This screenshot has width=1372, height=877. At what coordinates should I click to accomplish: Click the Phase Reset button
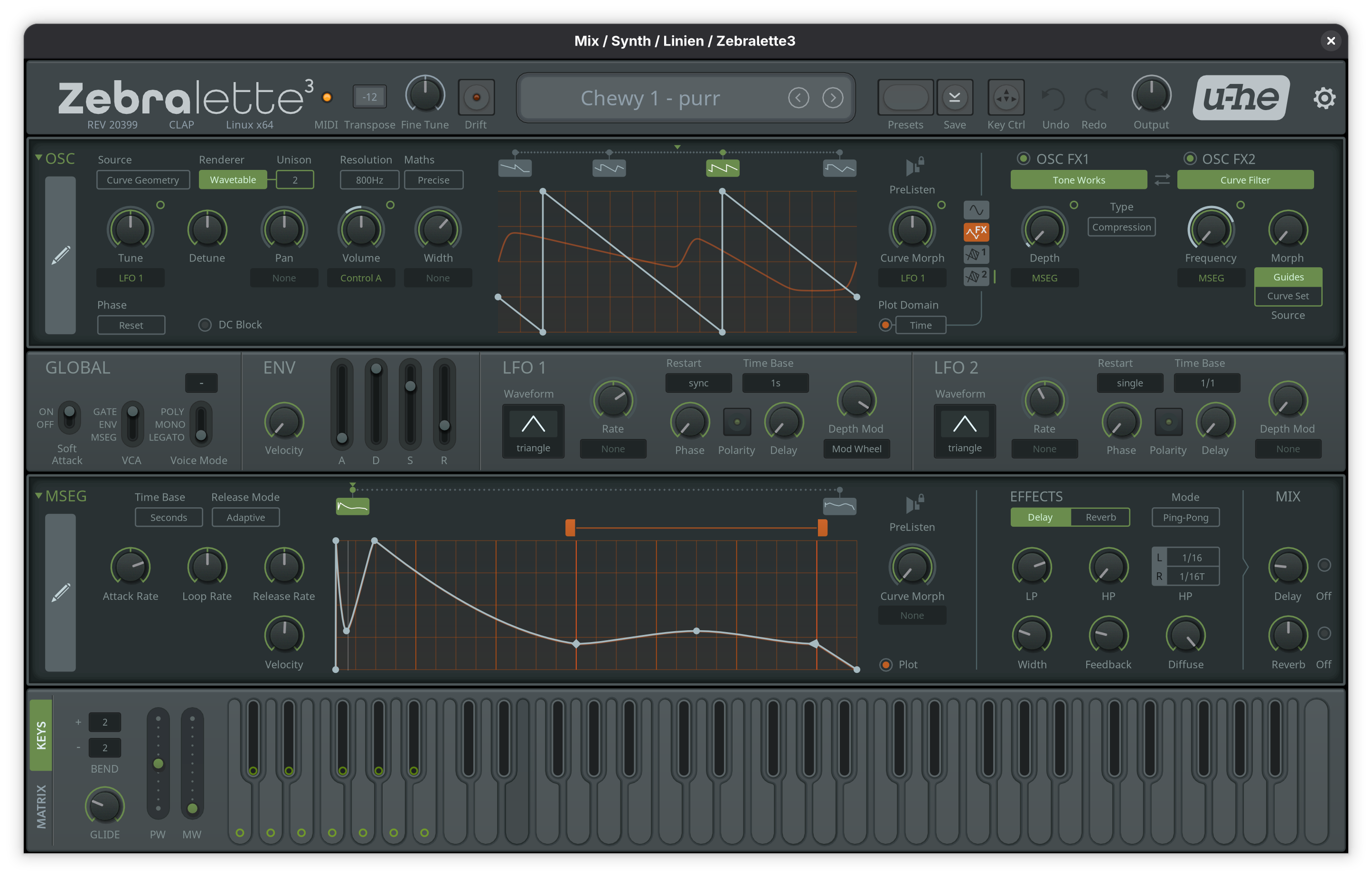tap(131, 325)
